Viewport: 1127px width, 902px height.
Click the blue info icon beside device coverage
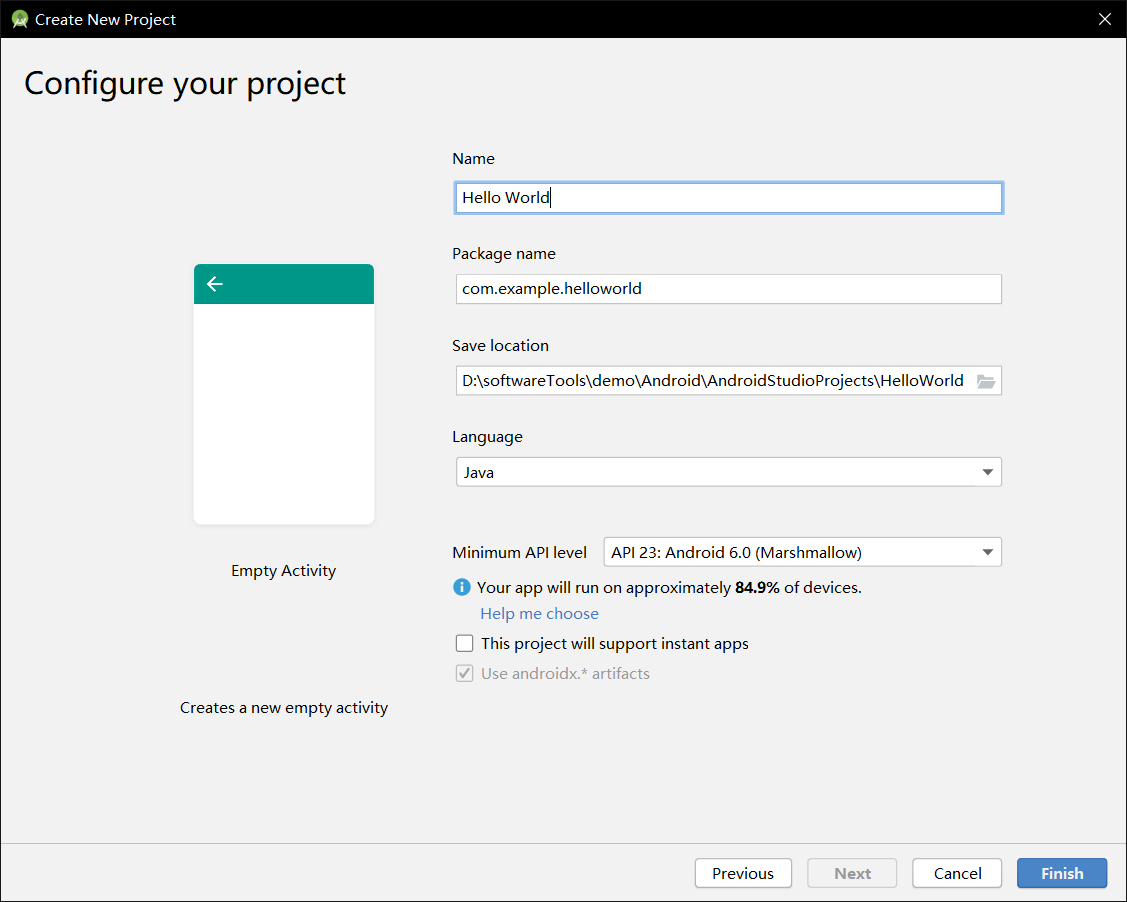tap(462, 587)
